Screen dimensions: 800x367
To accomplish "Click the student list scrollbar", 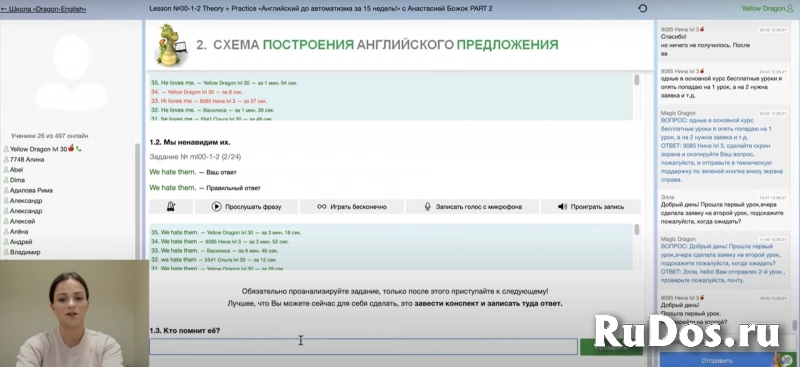I will tap(137, 202).
